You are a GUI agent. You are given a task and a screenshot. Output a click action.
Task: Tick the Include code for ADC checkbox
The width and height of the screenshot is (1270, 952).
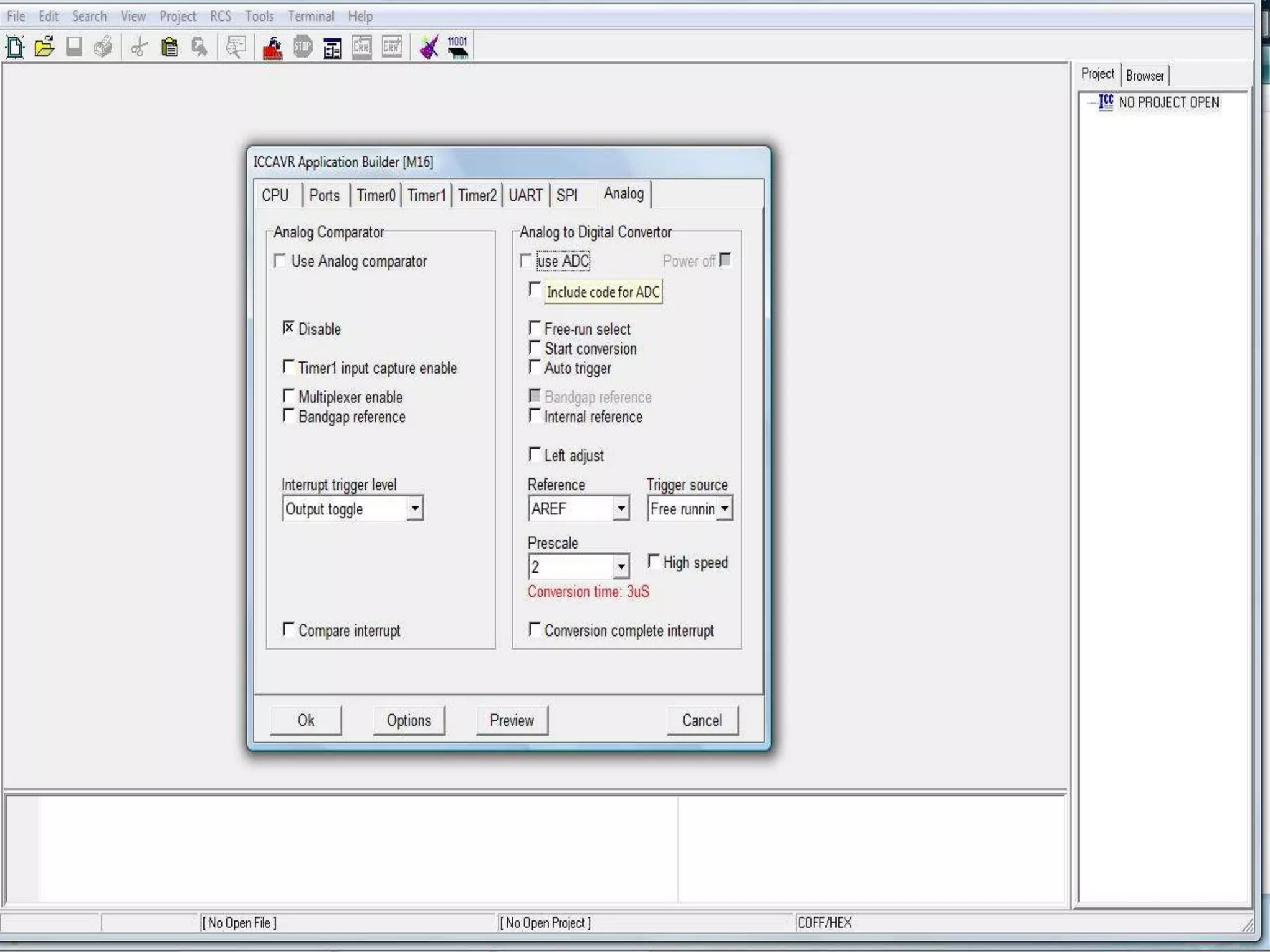click(x=535, y=289)
